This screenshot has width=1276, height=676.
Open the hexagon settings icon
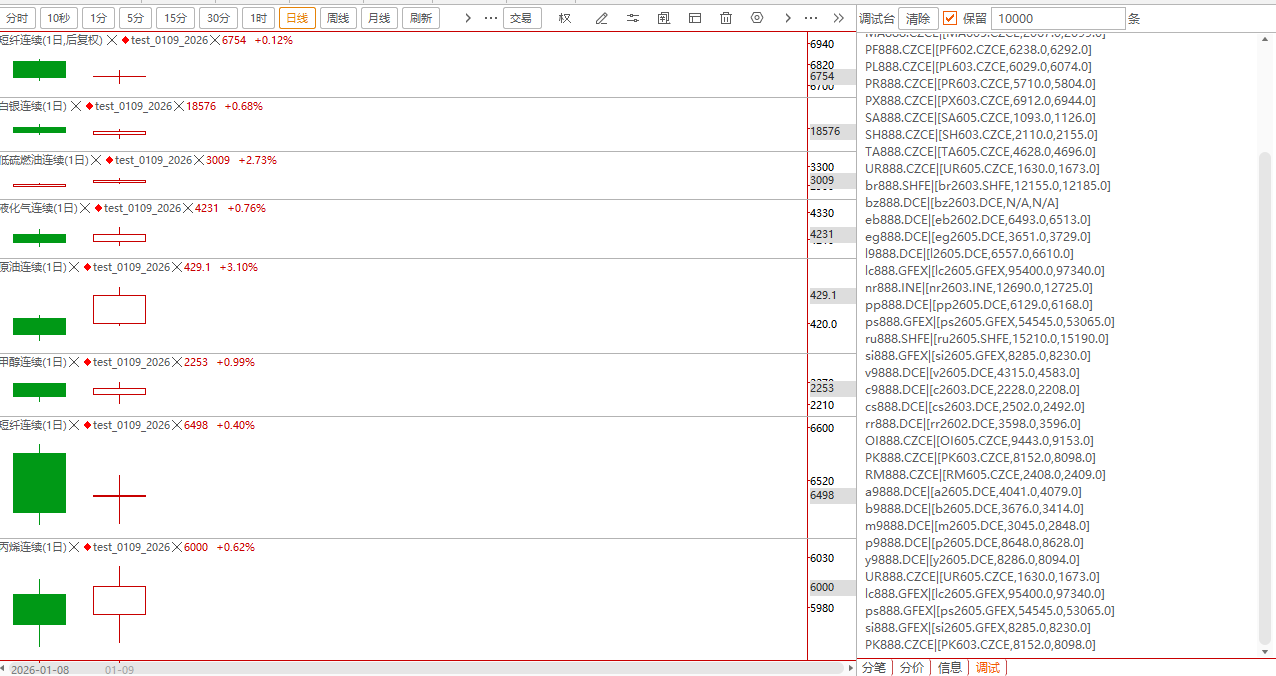click(x=757, y=18)
